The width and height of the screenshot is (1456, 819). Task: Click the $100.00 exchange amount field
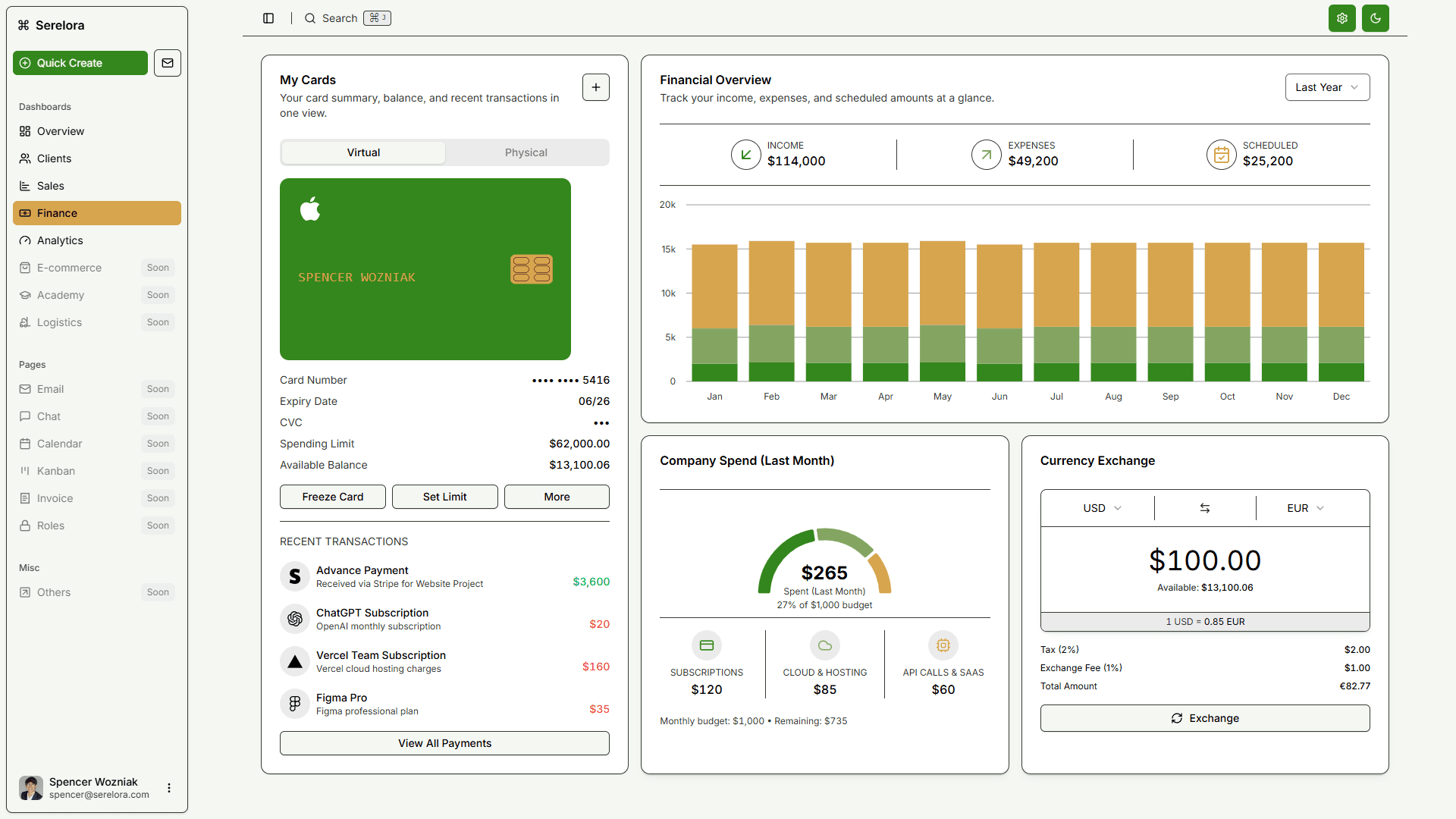1205,560
